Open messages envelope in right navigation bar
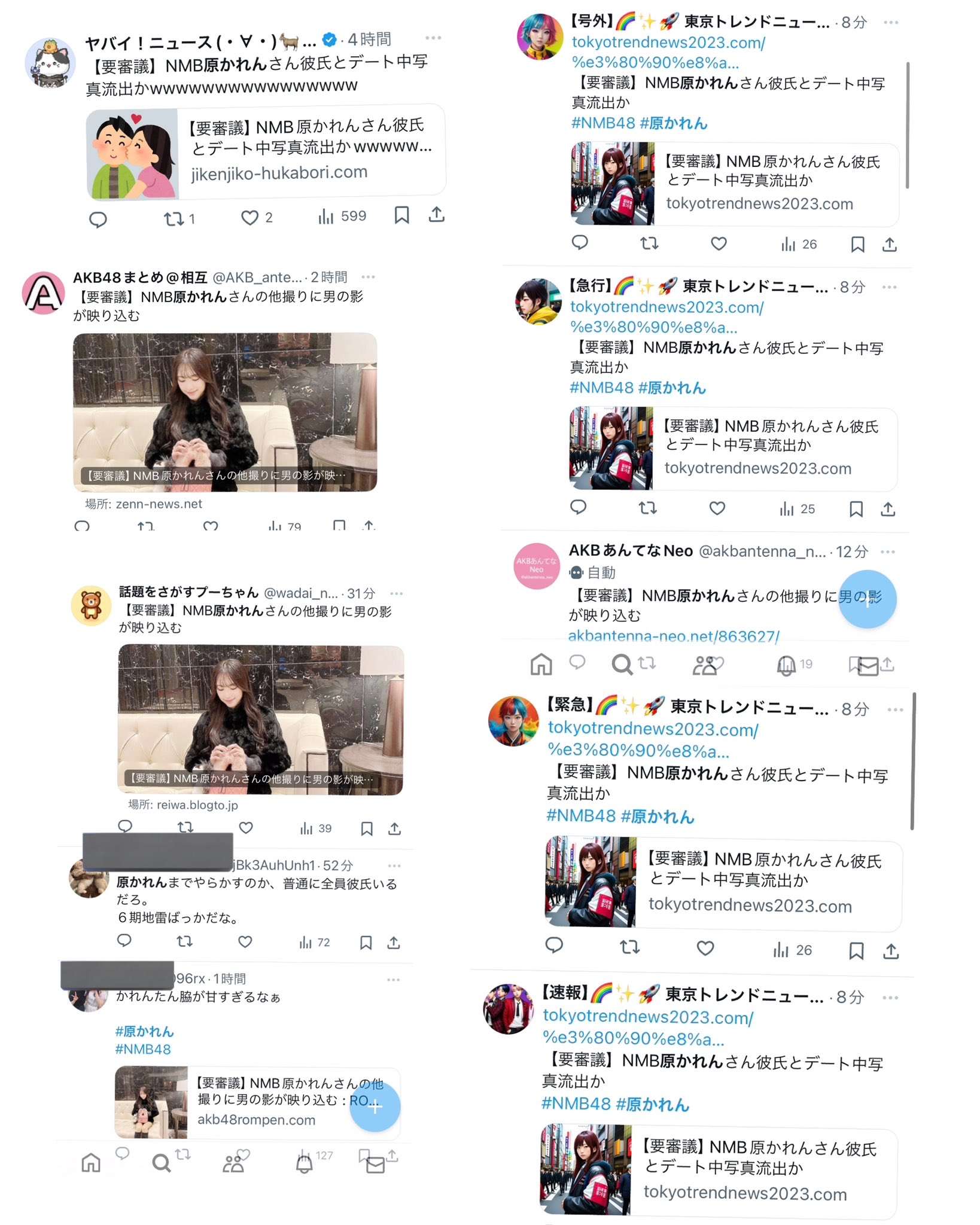 (868, 666)
